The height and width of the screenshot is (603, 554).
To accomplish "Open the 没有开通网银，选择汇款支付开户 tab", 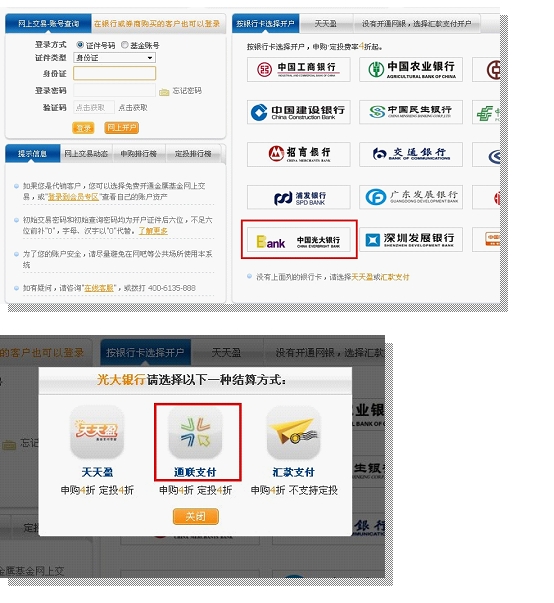I will click(x=416, y=24).
